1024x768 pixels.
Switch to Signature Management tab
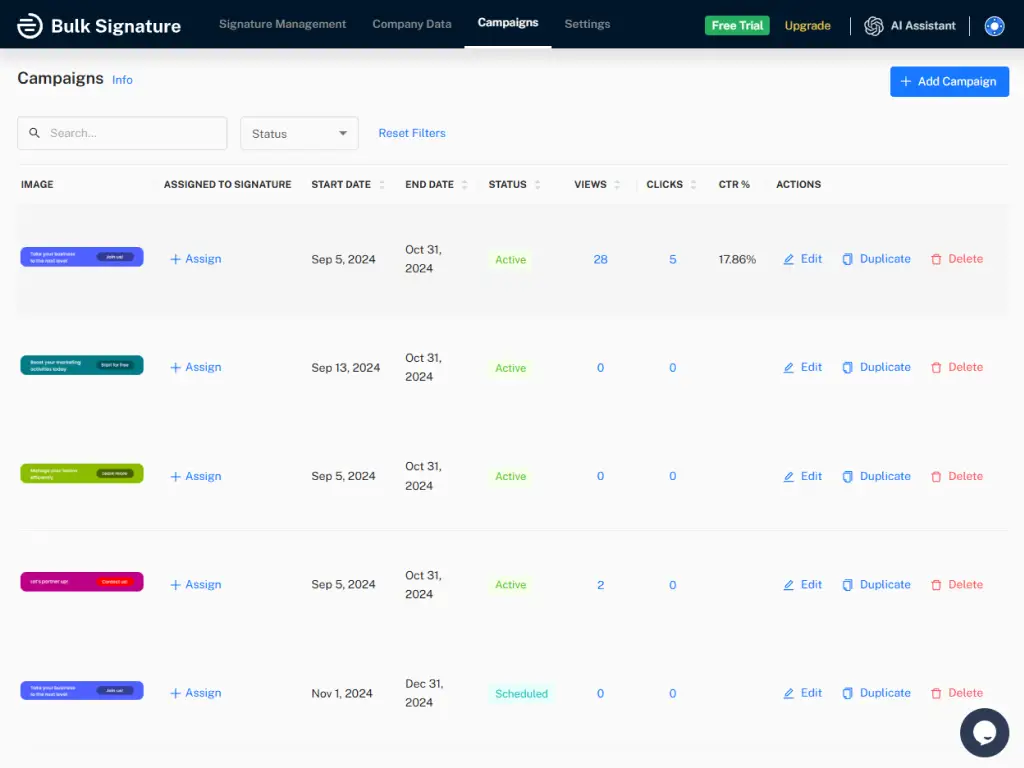pos(282,24)
